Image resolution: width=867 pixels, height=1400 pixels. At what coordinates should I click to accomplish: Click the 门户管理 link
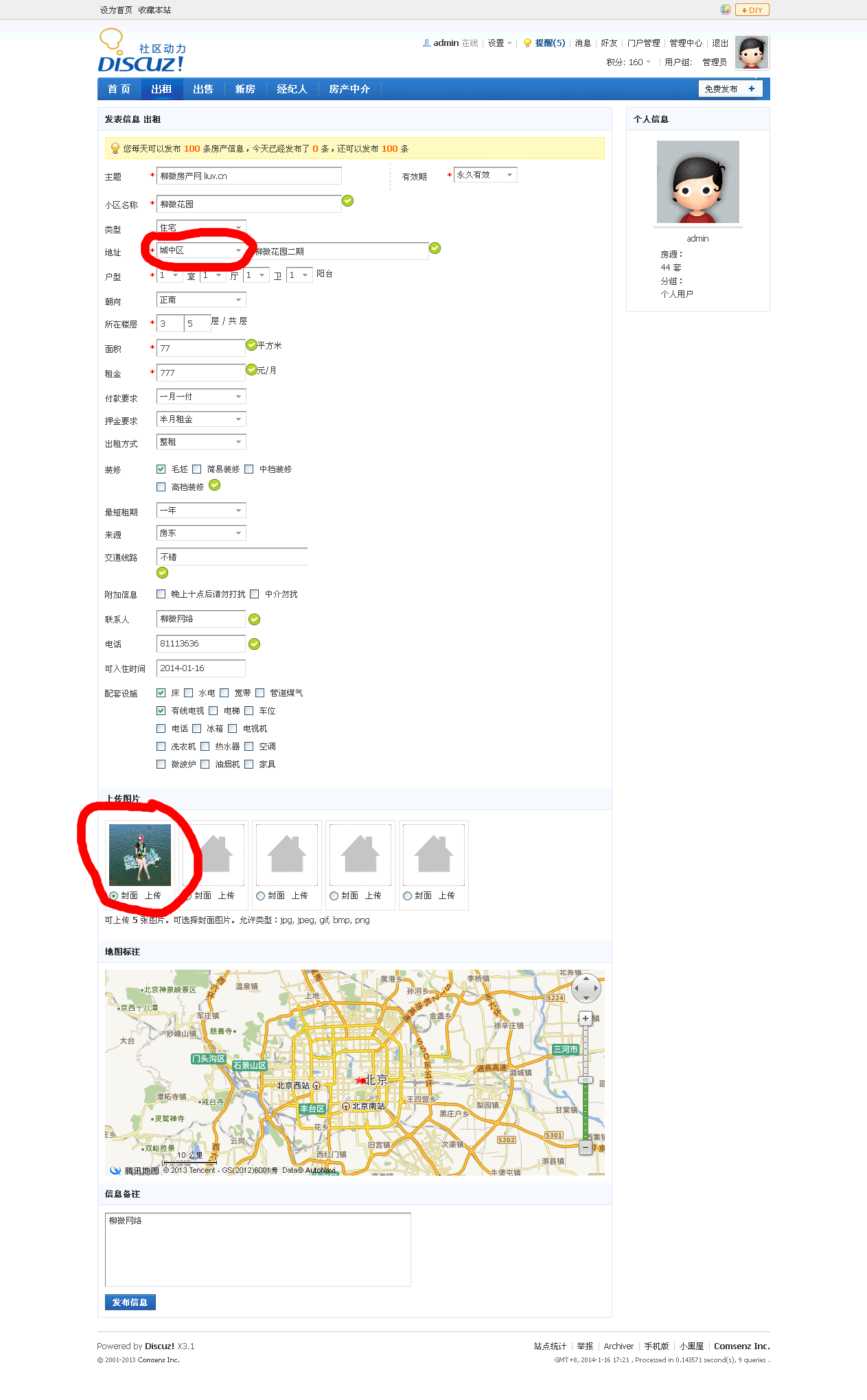coord(643,43)
